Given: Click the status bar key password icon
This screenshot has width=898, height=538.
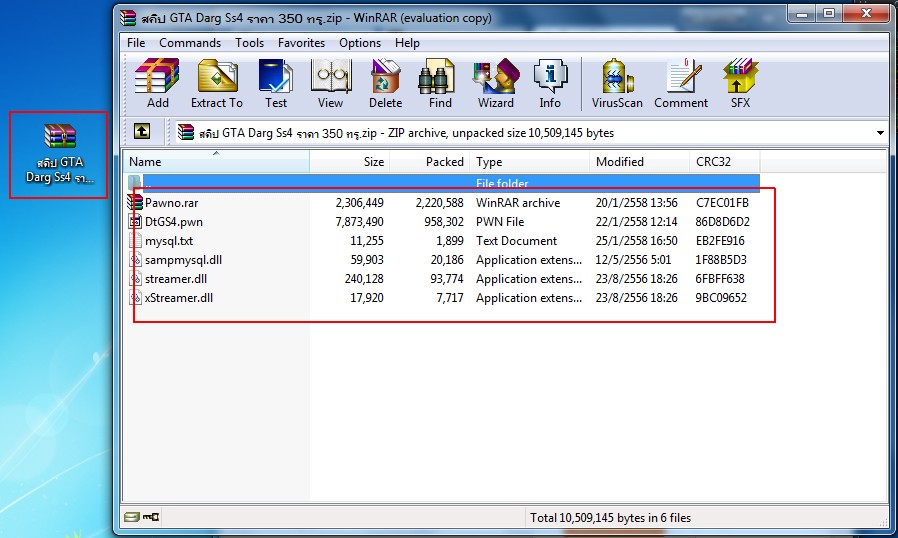Looking at the screenshot, I should point(151,517).
